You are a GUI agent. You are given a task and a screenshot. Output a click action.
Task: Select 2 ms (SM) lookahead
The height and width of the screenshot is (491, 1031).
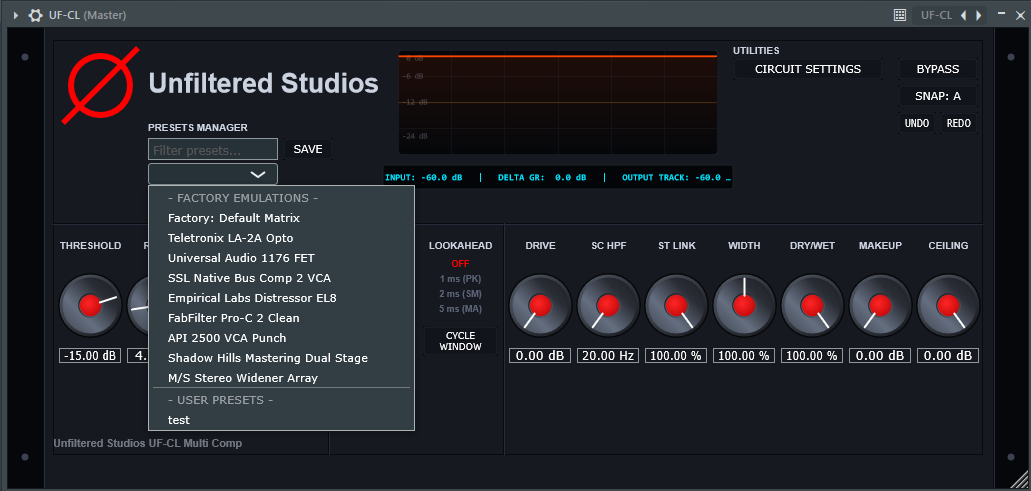(x=460, y=293)
